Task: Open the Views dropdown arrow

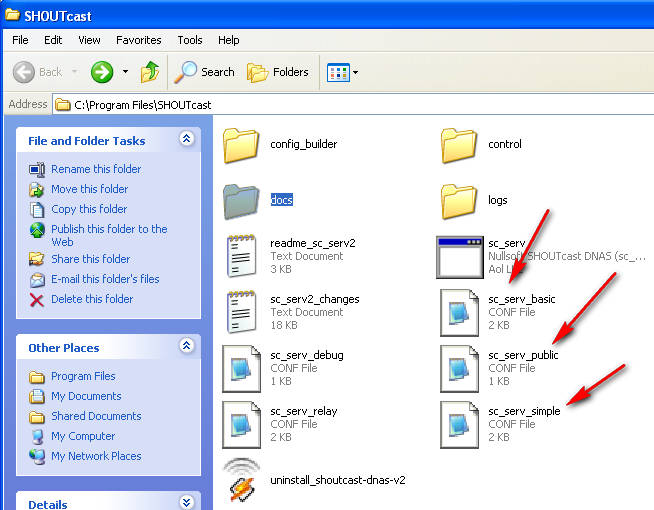Action: click(355, 72)
